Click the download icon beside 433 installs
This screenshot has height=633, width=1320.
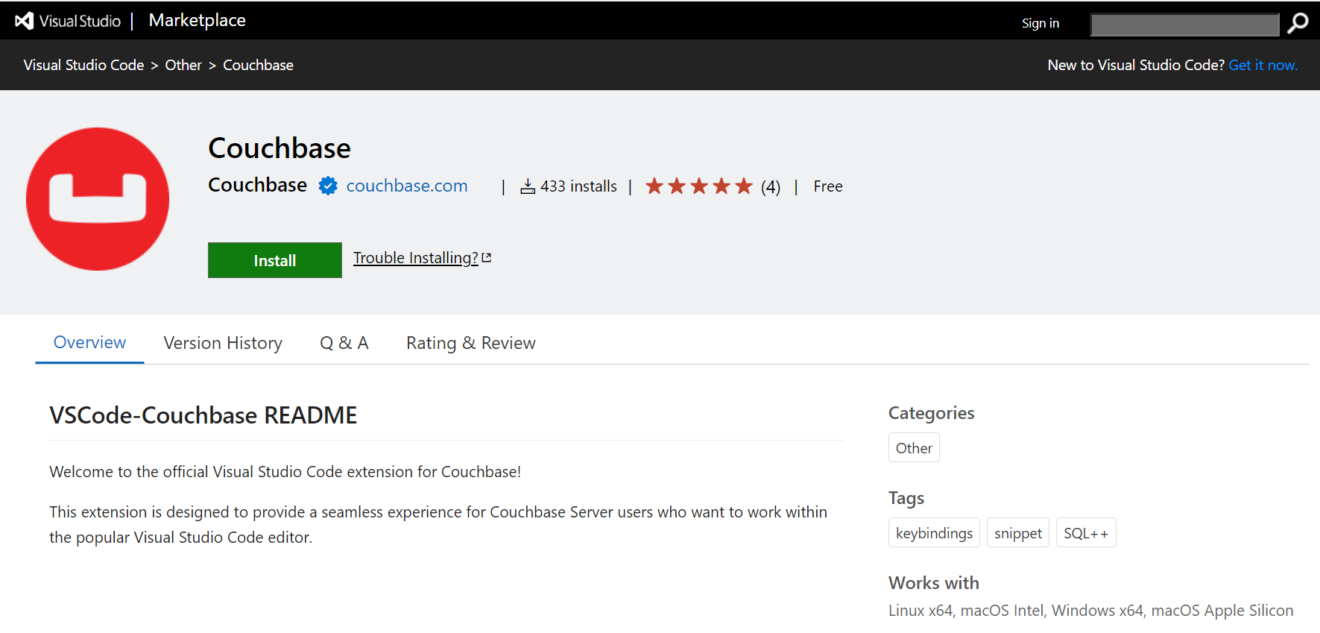527,185
